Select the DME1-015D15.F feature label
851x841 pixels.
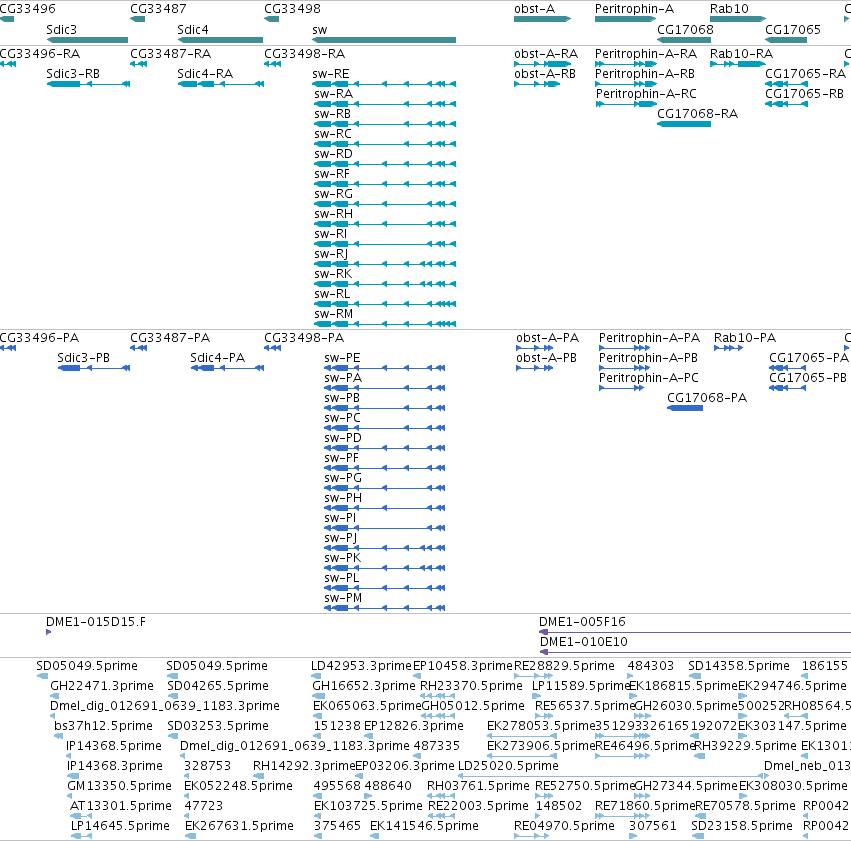point(96,622)
